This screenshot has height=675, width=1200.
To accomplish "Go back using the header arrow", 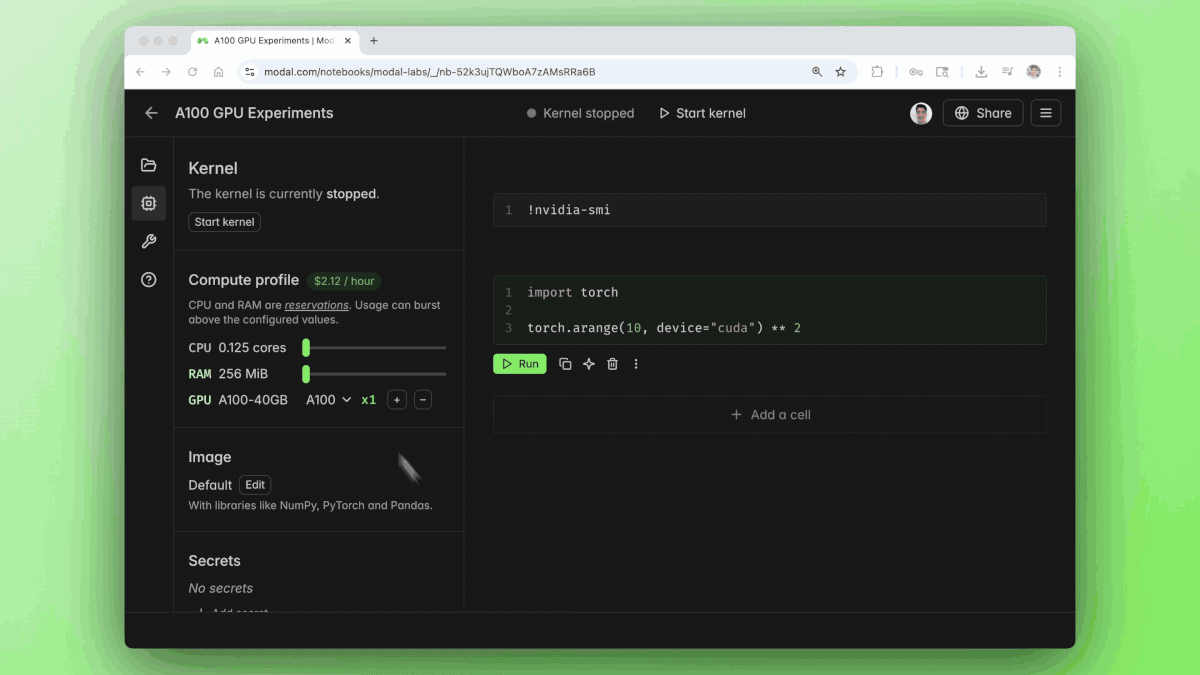I will point(151,113).
